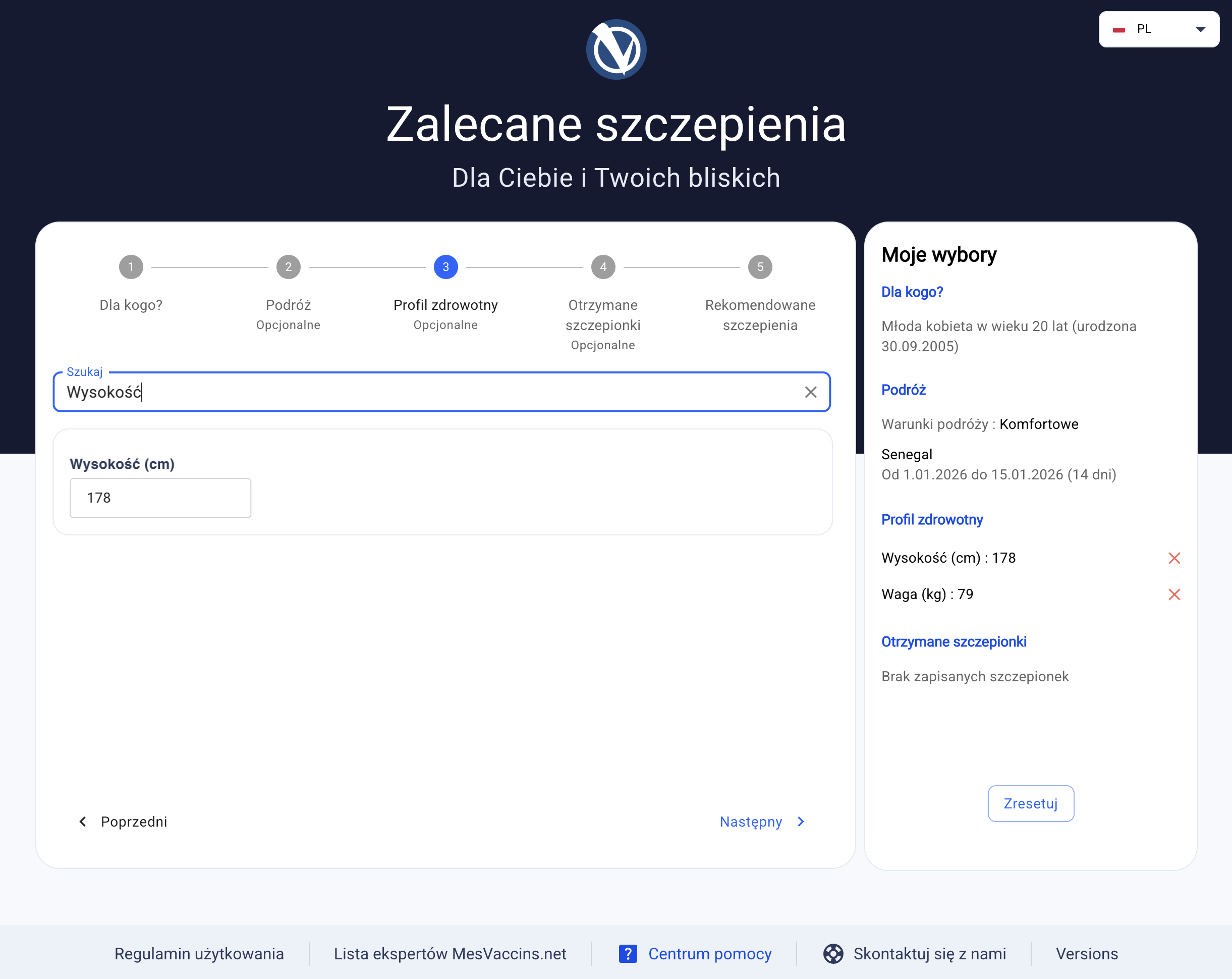The width and height of the screenshot is (1232, 979).
Task: Click the right chevron next to Następny
Action: pos(801,821)
